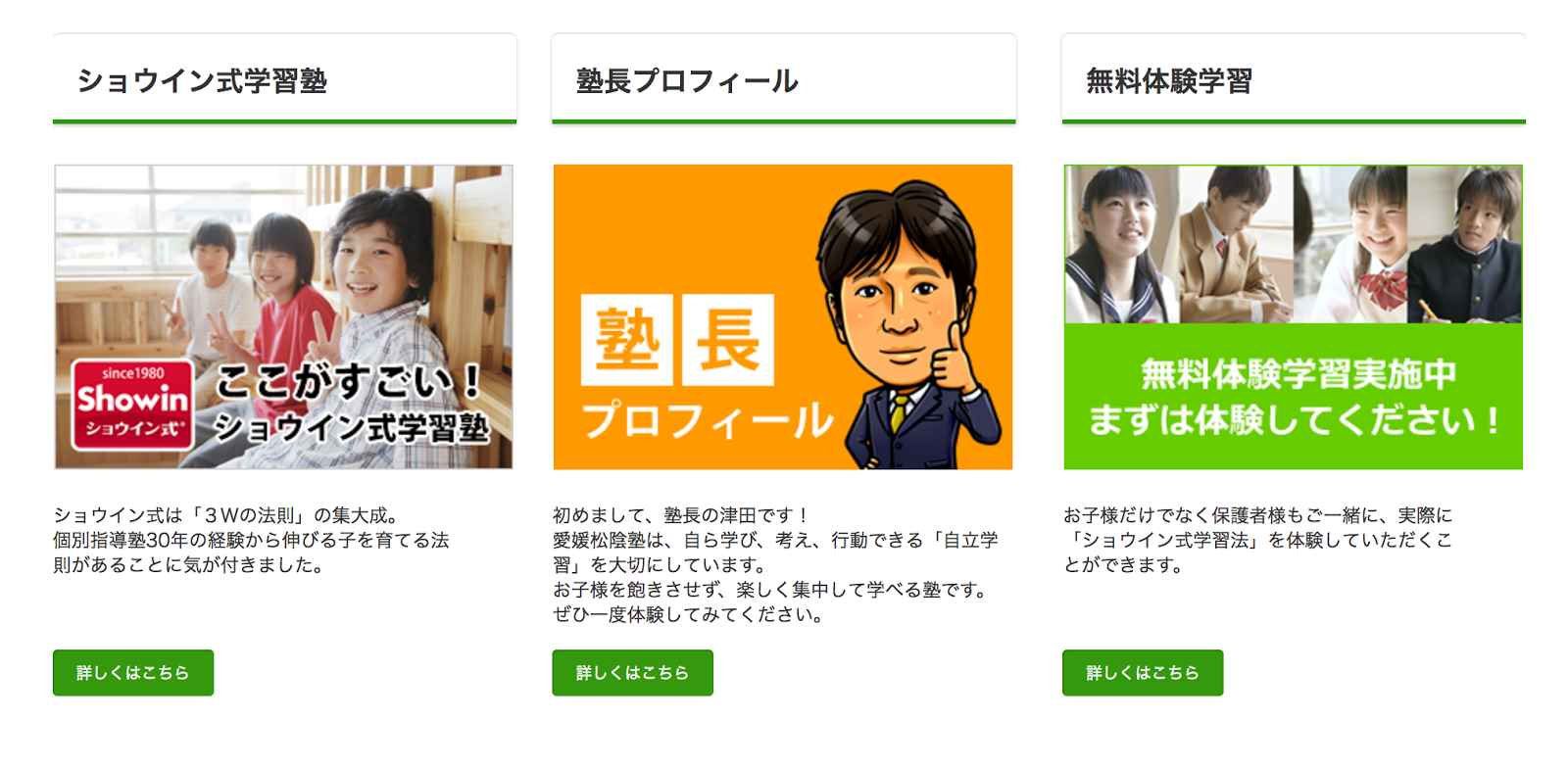The height and width of the screenshot is (769, 1568).
Task: Click the orange 塾長 profile banner
Action: 782,316
